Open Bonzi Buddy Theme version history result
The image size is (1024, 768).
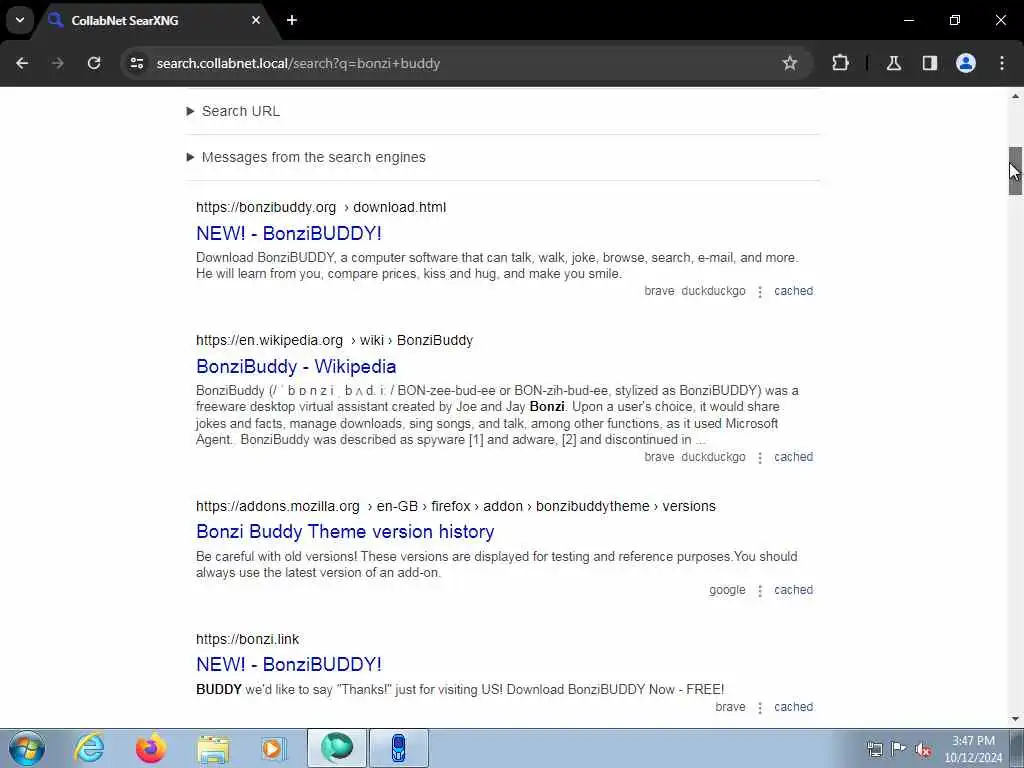345,532
